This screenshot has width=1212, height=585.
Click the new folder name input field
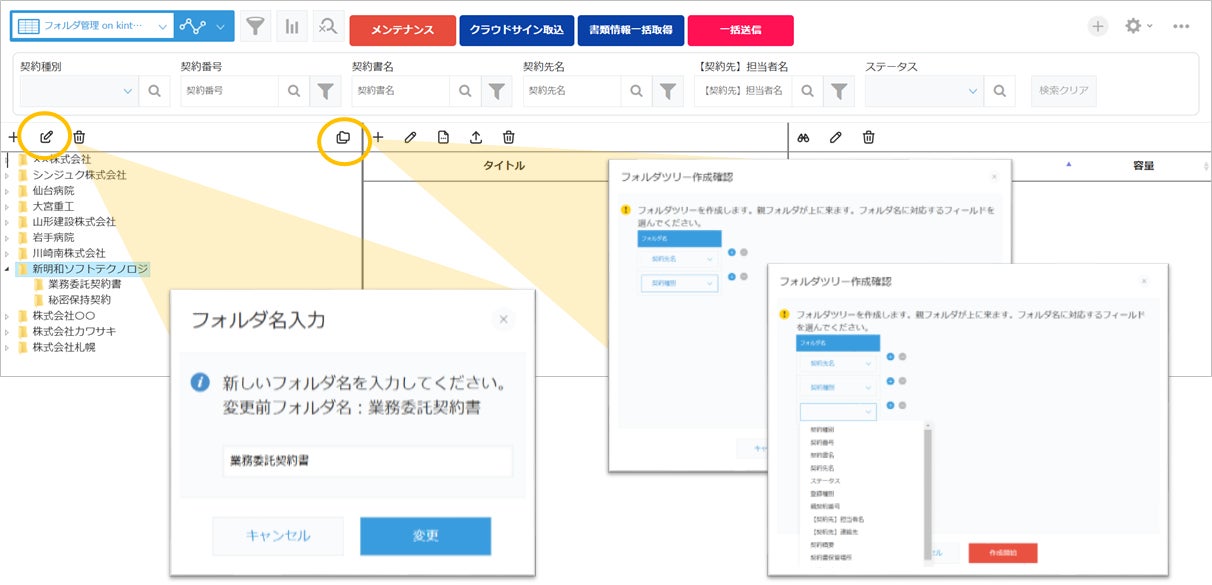[x=367, y=461]
